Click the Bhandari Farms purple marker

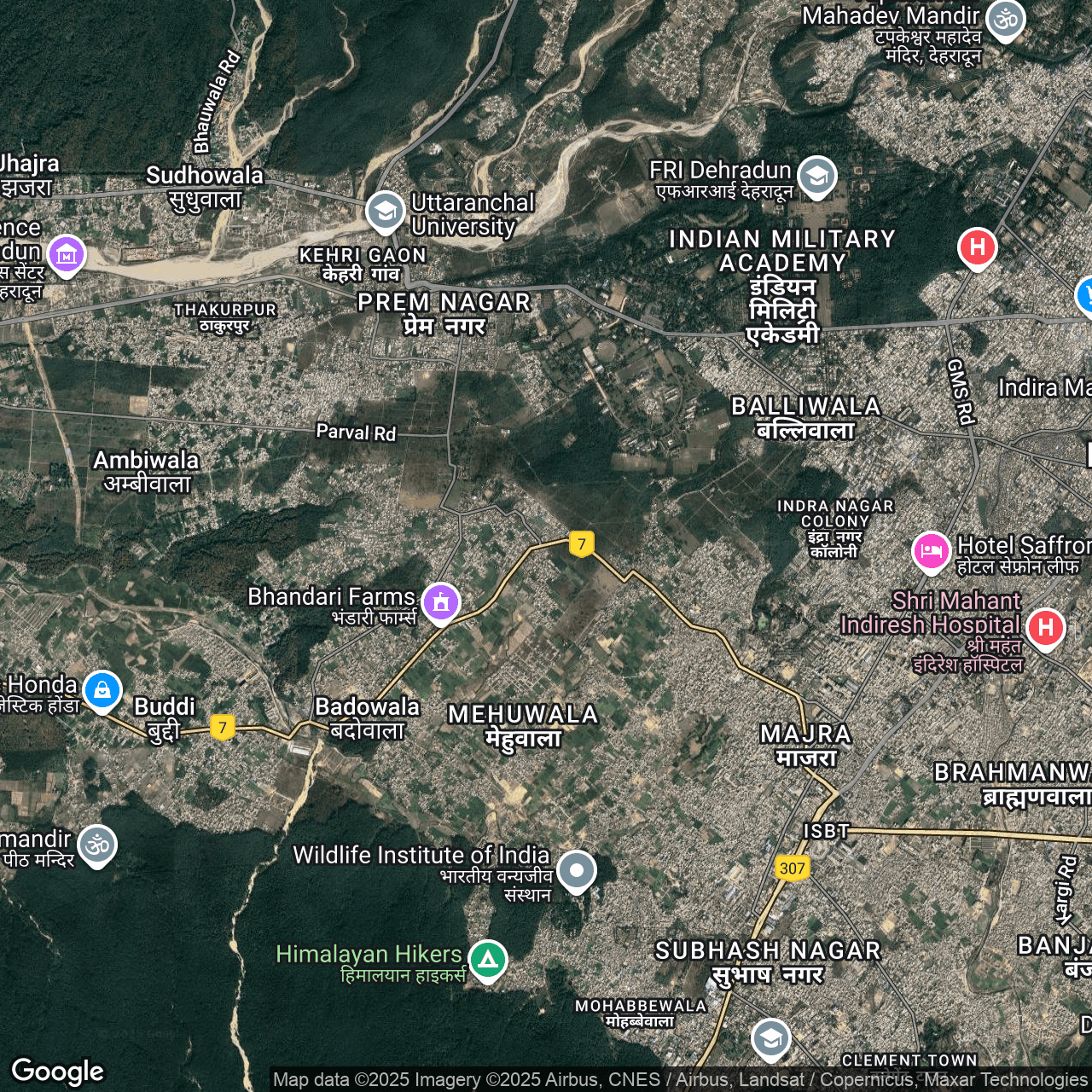(440, 602)
